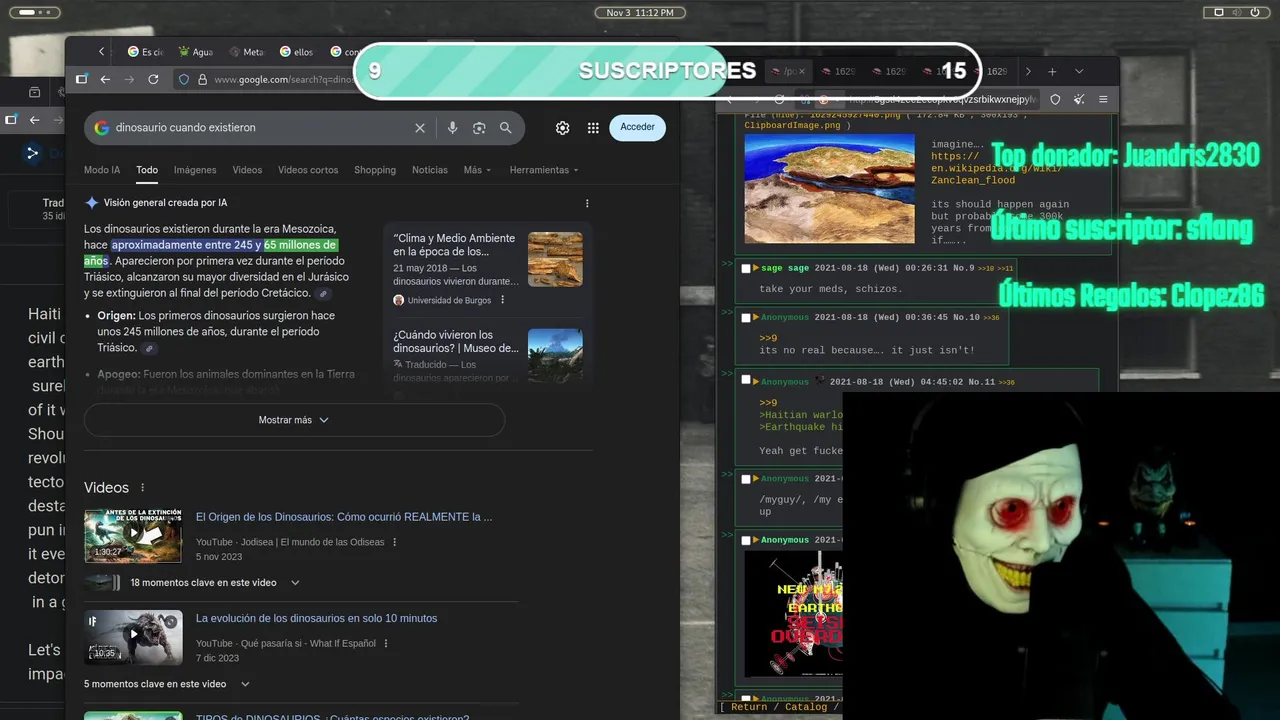Reload the Google results page
This screenshot has height=720, width=1280.
153,79
